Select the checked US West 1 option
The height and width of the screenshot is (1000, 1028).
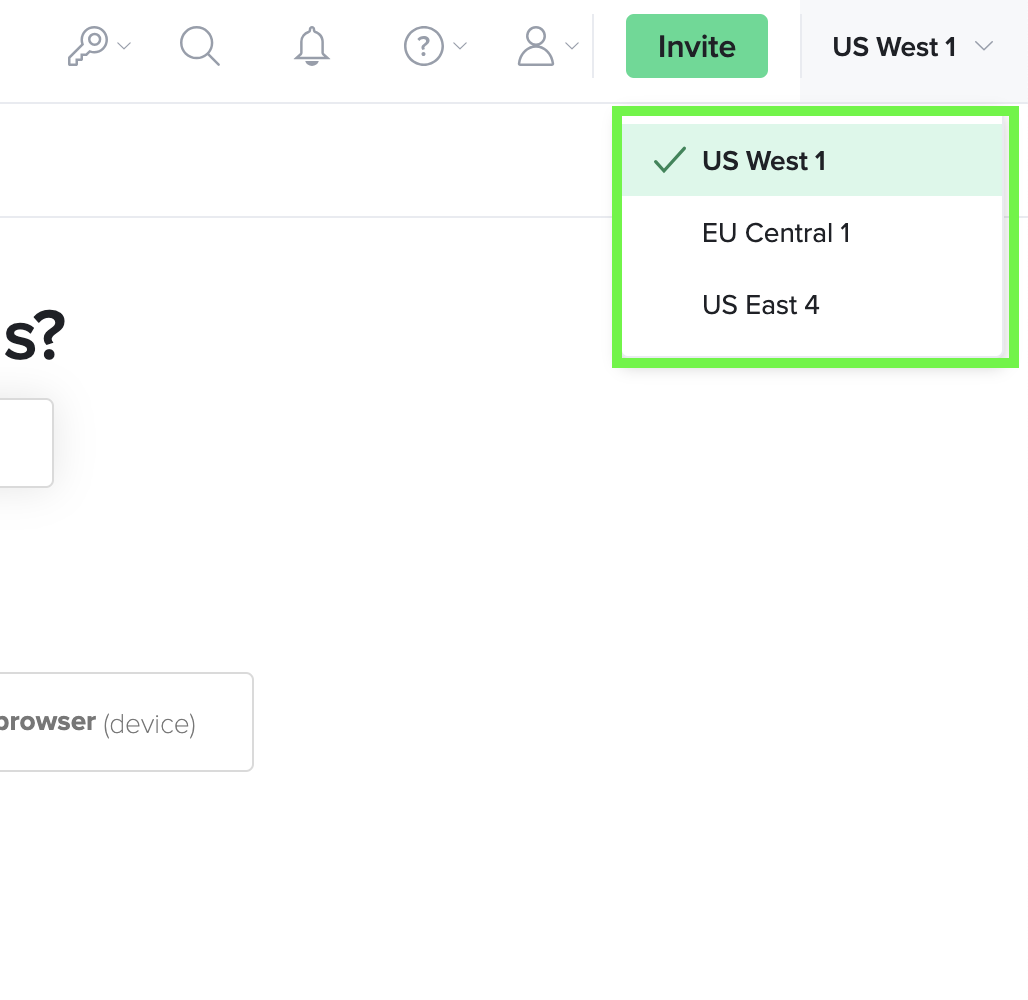coord(764,161)
